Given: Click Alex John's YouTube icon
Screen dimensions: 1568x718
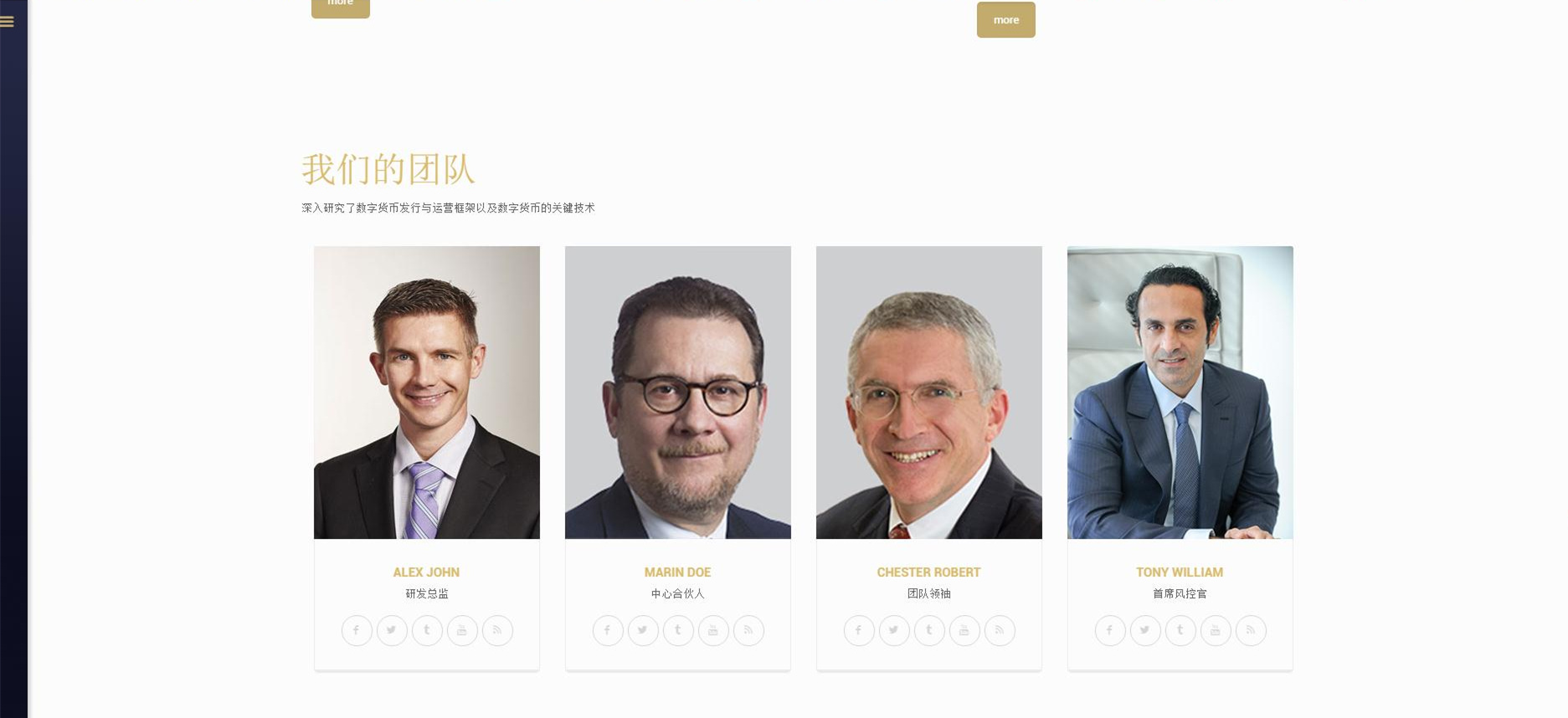Looking at the screenshot, I should [x=462, y=630].
